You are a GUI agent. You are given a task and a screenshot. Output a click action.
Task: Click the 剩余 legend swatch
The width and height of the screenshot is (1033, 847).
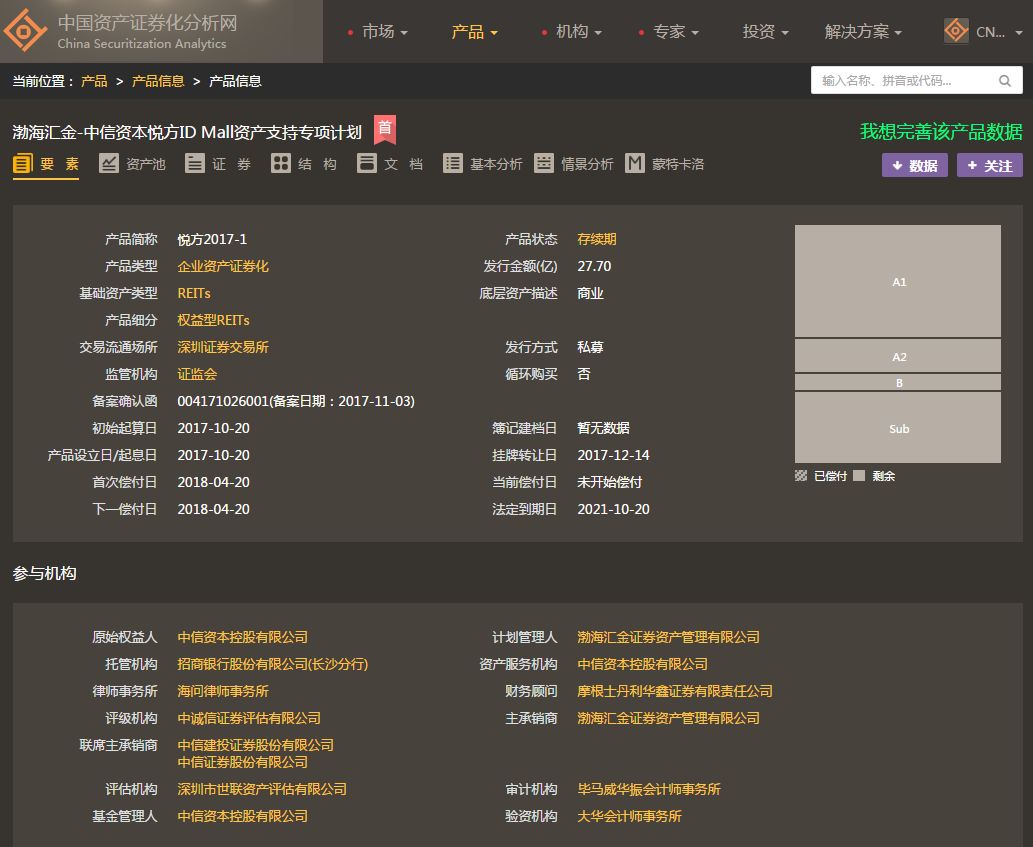tap(858, 476)
